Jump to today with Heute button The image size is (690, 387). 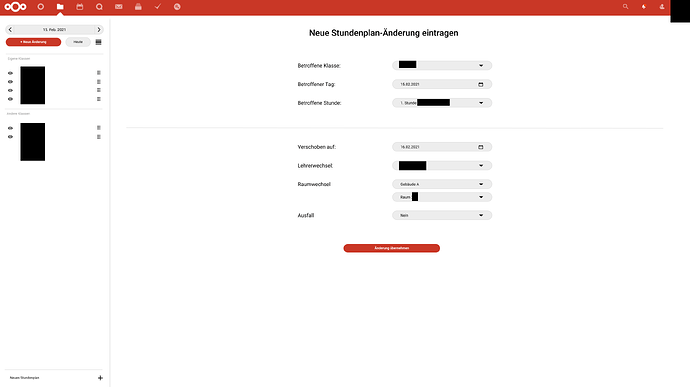point(78,42)
